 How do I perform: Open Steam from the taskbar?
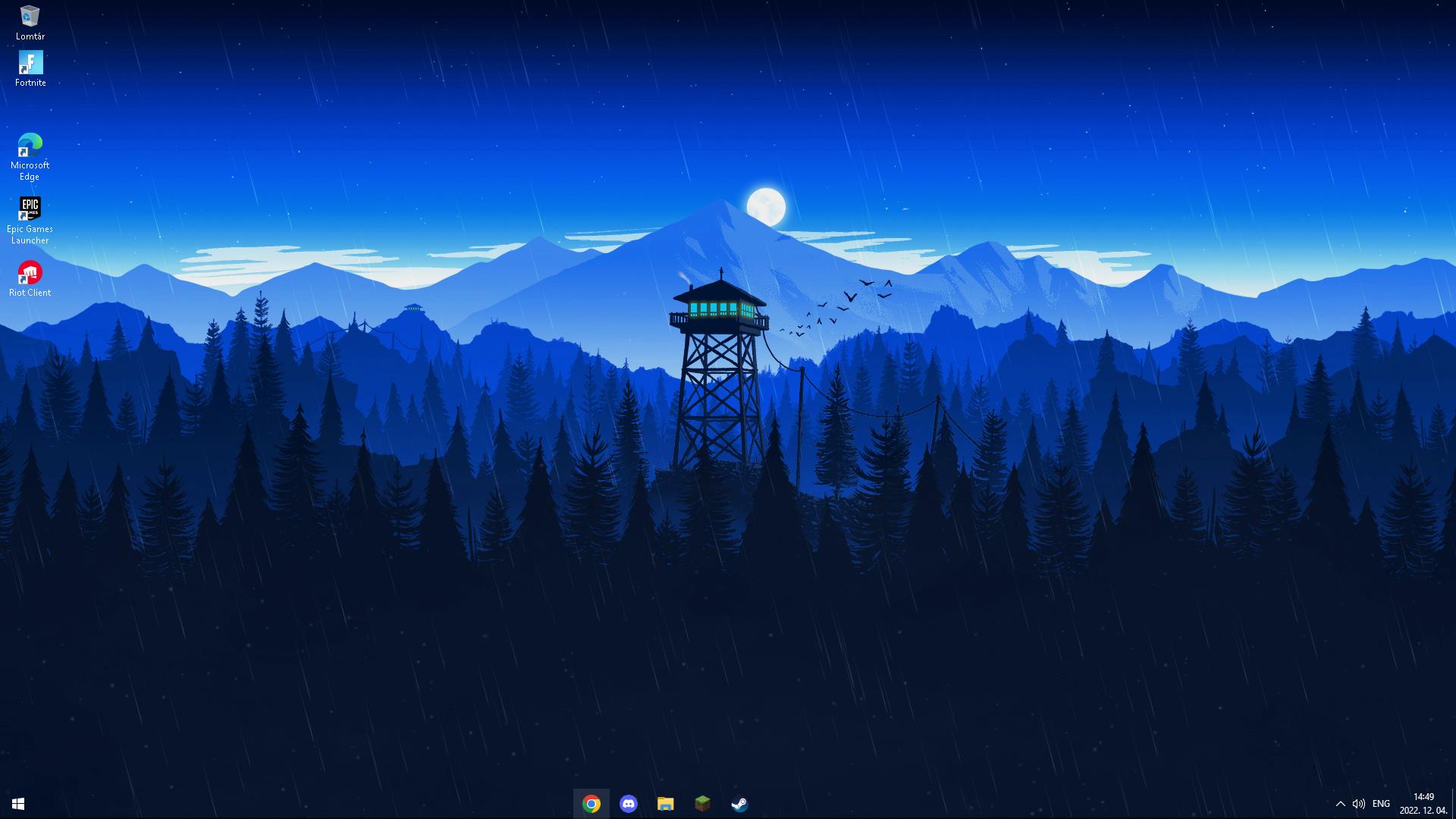tap(739, 804)
